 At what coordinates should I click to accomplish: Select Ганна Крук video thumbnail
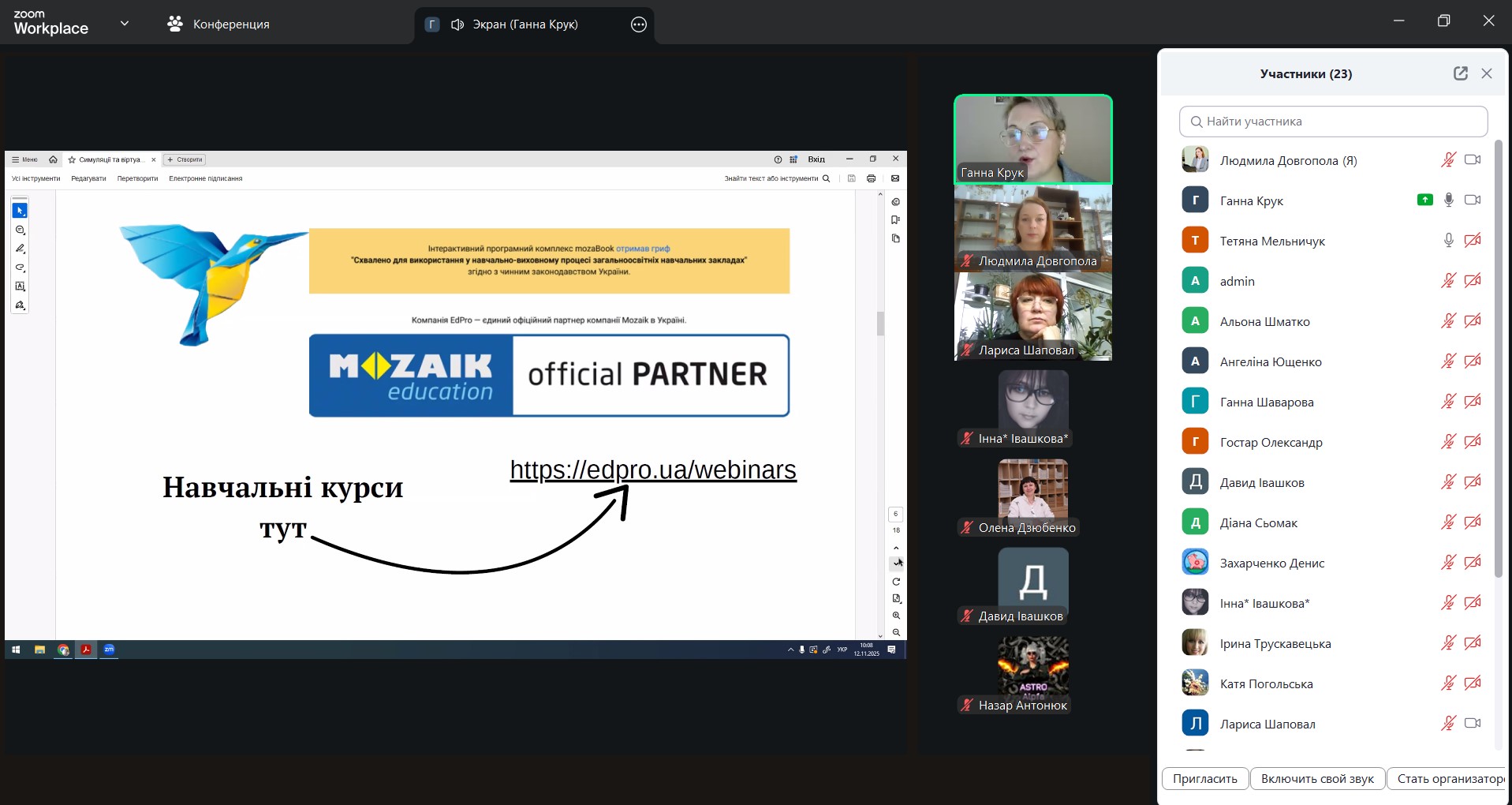[x=1032, y=139]
